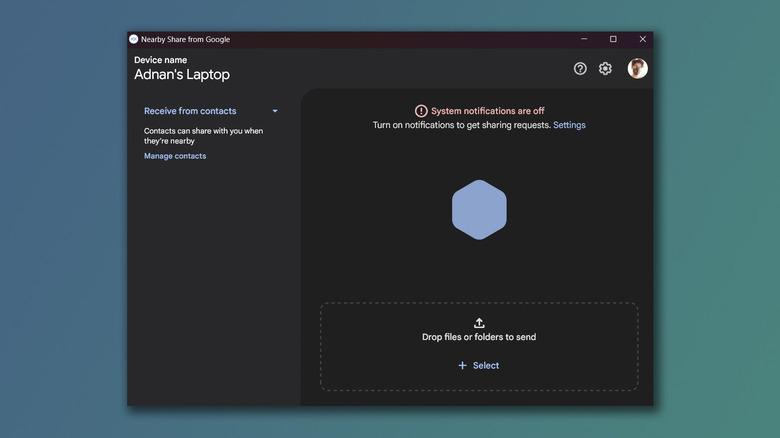The width and height of the screenshot is (780, 438).
Task: Click the Nearby Share title bar logo
Action: (x=133, y=39)
